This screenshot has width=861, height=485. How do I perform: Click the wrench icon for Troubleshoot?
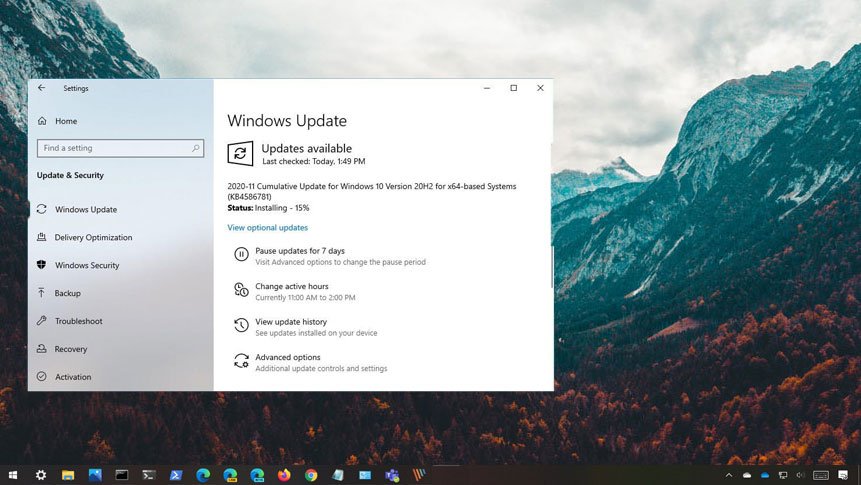point(42,321)
